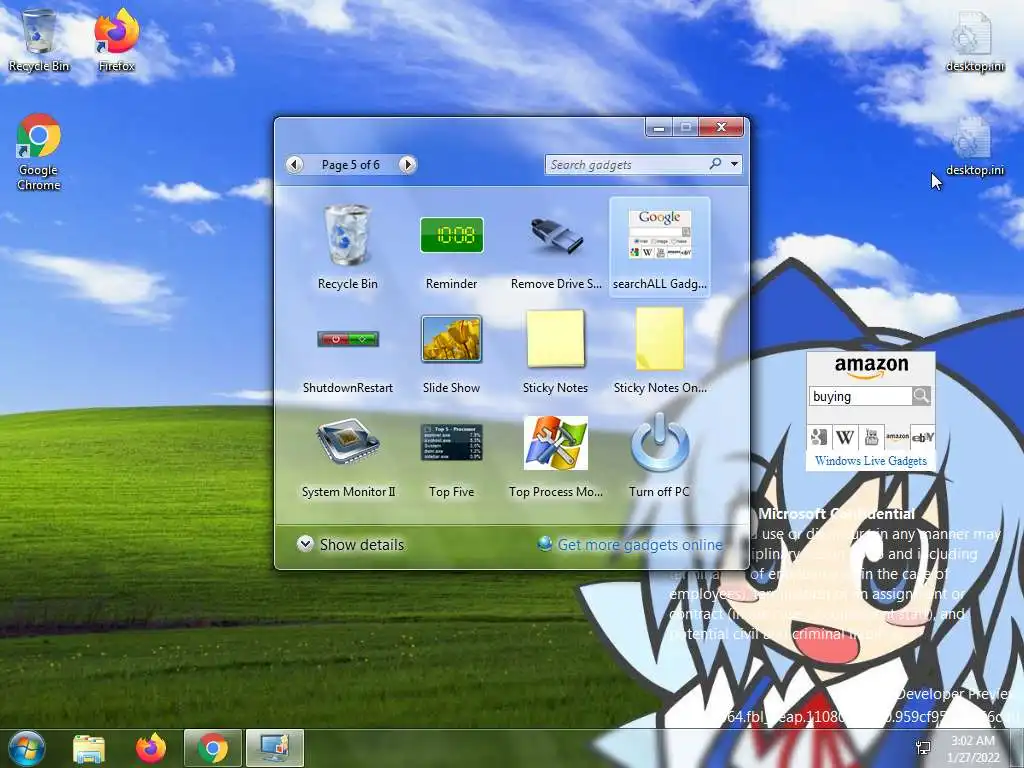Pick the searchALL Gadget thumbnail

660,247
